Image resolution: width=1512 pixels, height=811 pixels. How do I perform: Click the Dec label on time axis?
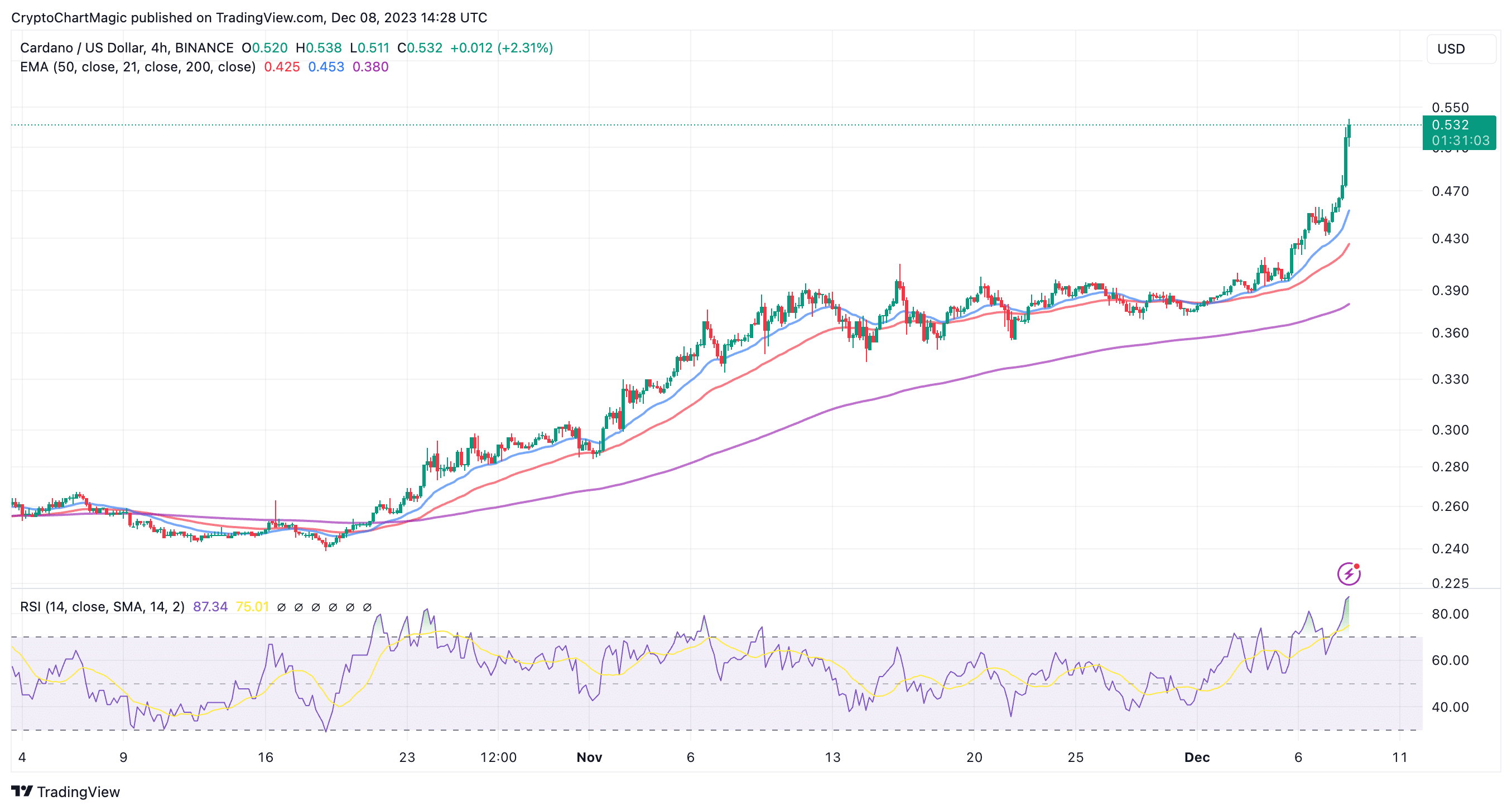1196,757
